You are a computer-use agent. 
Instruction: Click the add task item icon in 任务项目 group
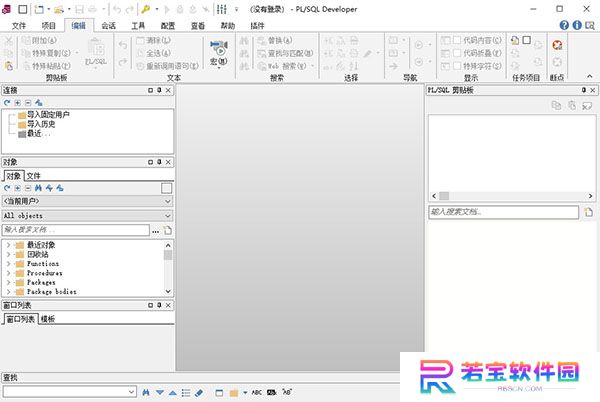[x=515, y=40]
